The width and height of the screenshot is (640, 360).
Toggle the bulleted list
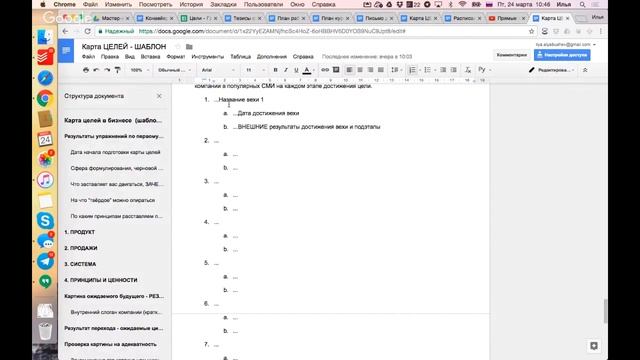point(428,70)
